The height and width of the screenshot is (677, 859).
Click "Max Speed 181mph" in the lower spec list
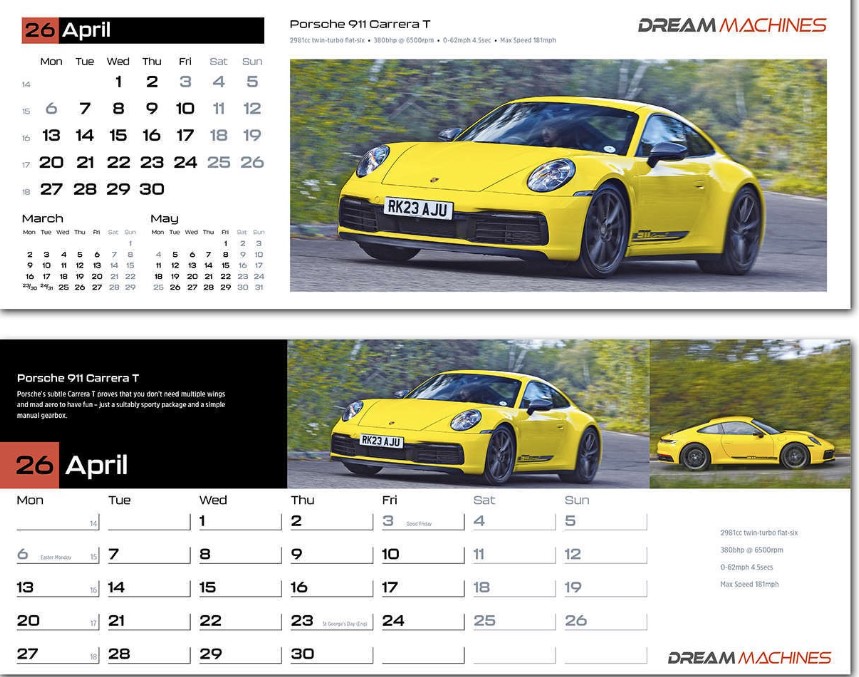tap(749, 584)
